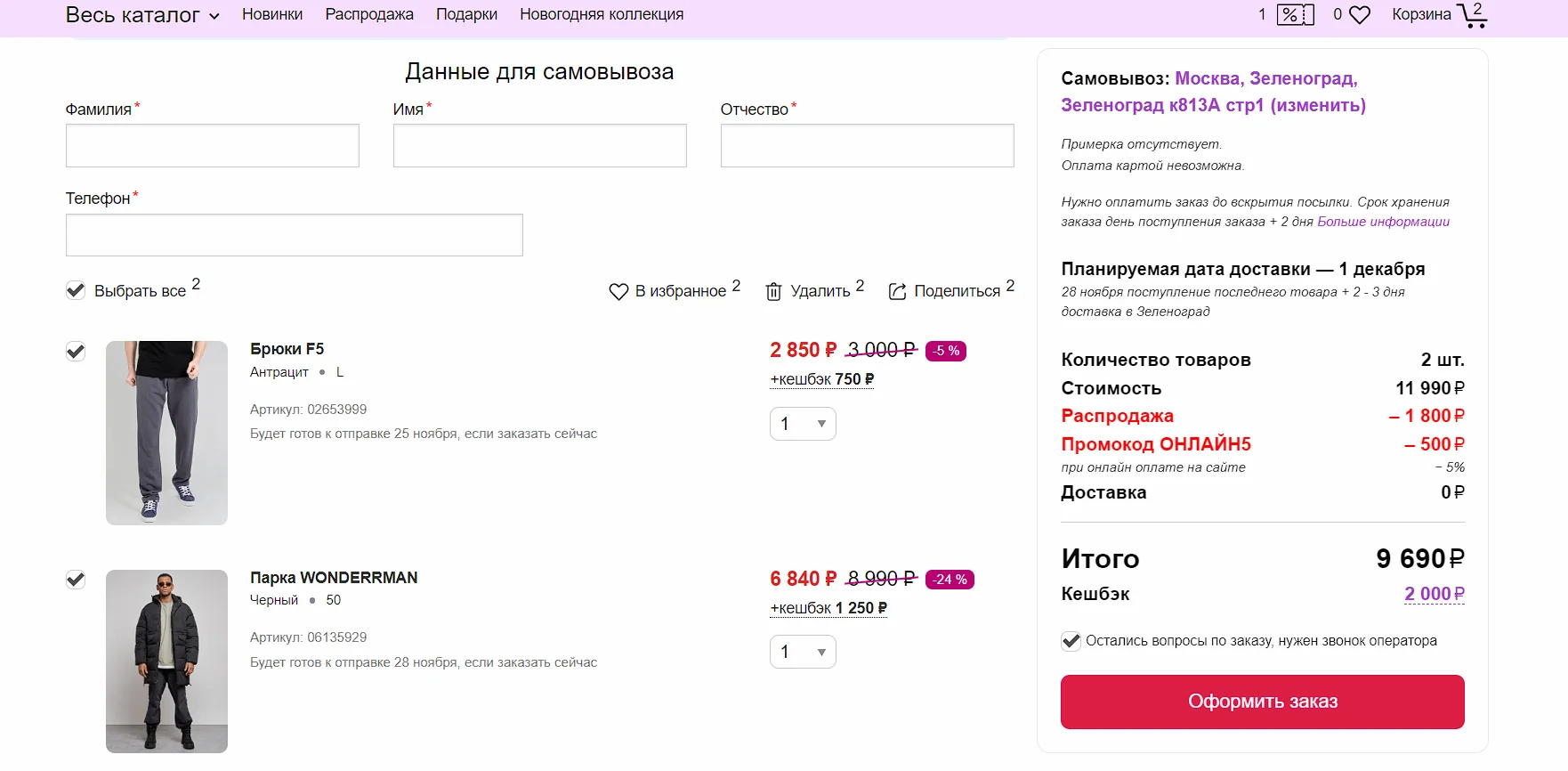Click into the Телефон input field
The image size is (1568, 771).
tap(294, 235)
